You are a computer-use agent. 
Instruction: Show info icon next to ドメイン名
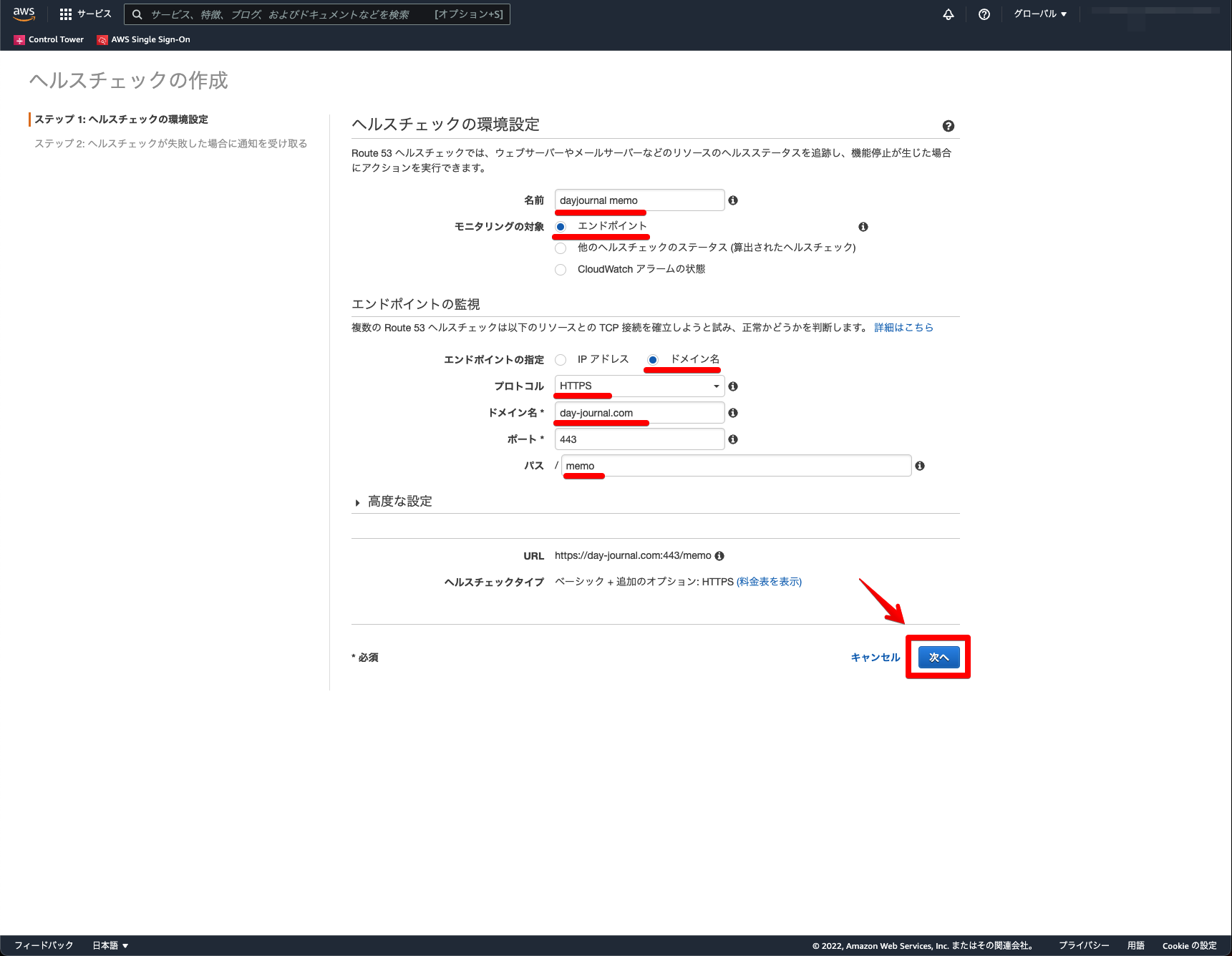coord(733,413)
